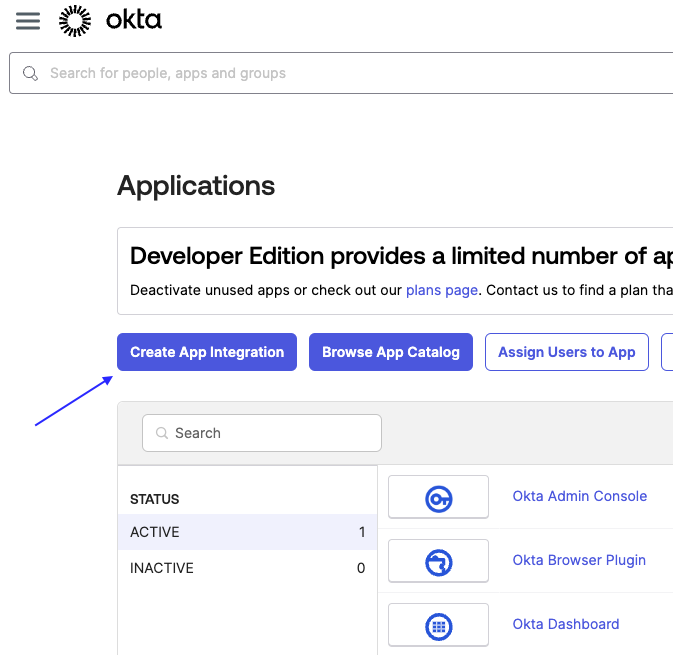673x655 pixels.
Task: Open the Okta Browser Plugin link
Action: coord(579,560)
